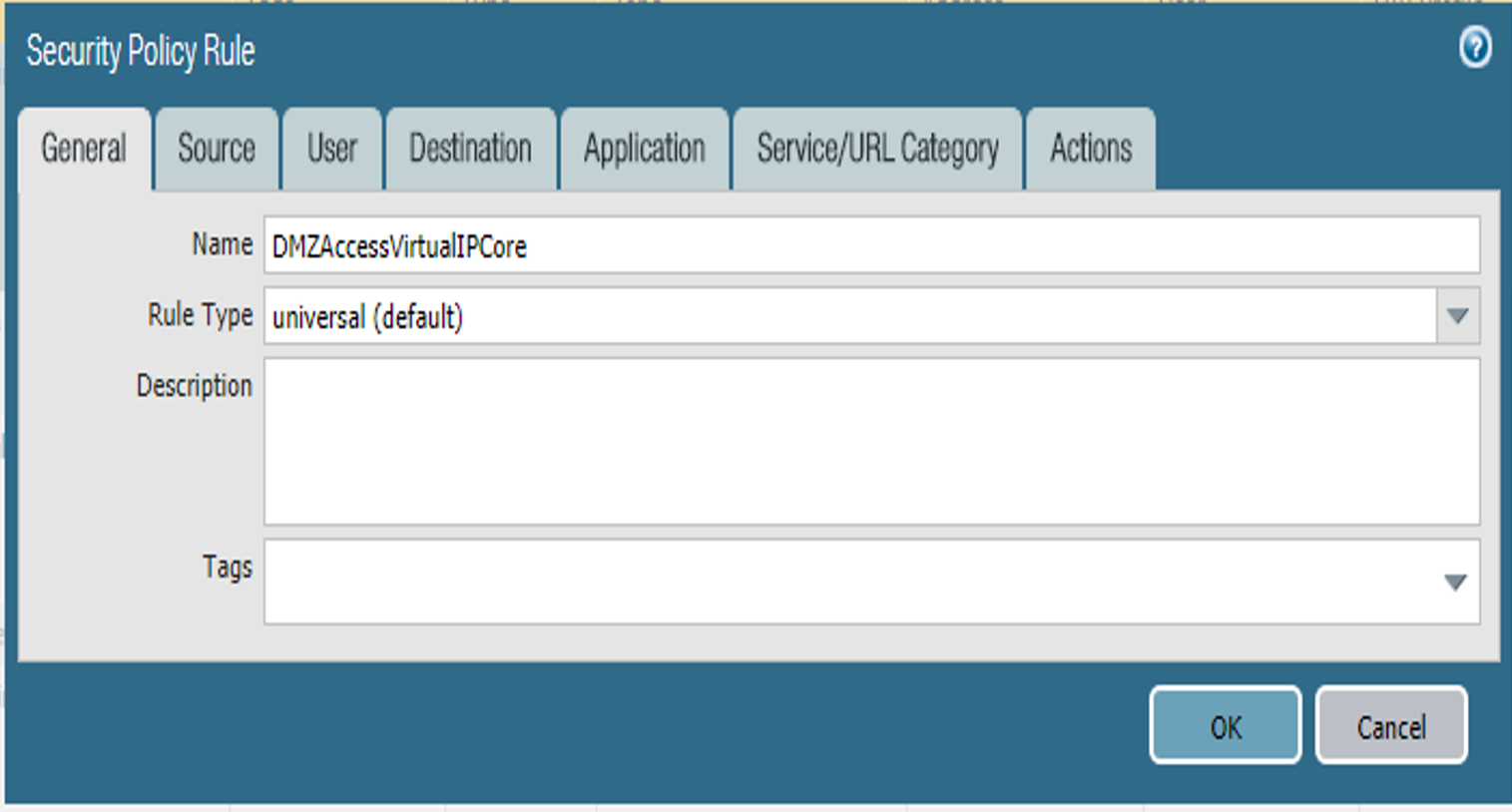Screen dimensions: 1512x812
Task: Switch to the Source tab
Action: (x=215, y=148)
